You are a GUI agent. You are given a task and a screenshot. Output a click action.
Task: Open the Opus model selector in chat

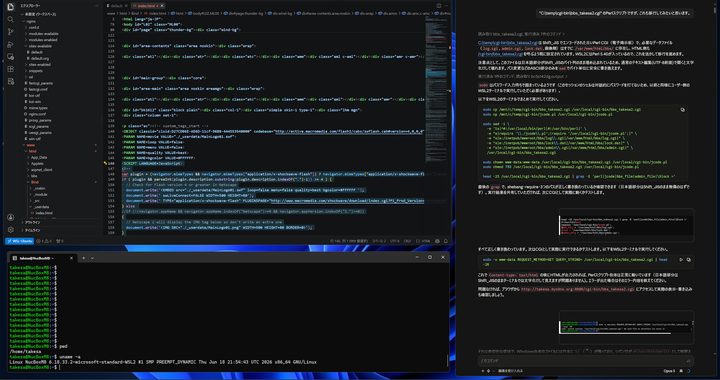(x=670, y=371)
